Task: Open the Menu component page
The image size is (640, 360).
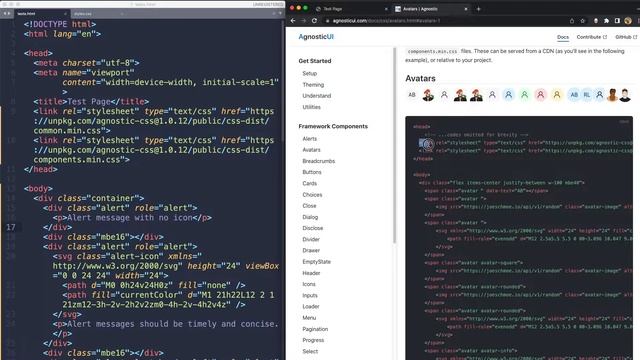Action: coord(309,318)
